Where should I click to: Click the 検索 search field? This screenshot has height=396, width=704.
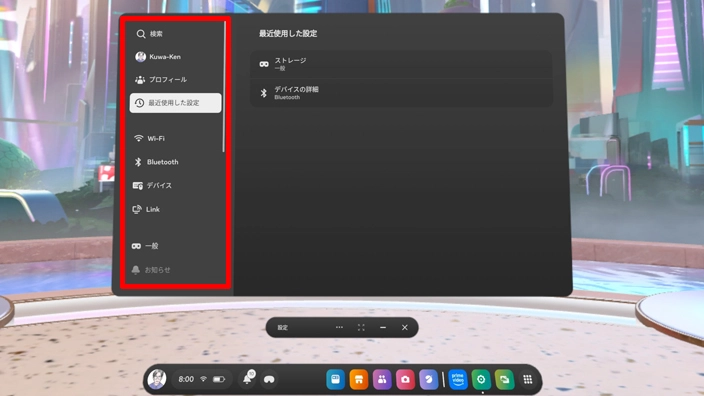click(x=176, y=34)
